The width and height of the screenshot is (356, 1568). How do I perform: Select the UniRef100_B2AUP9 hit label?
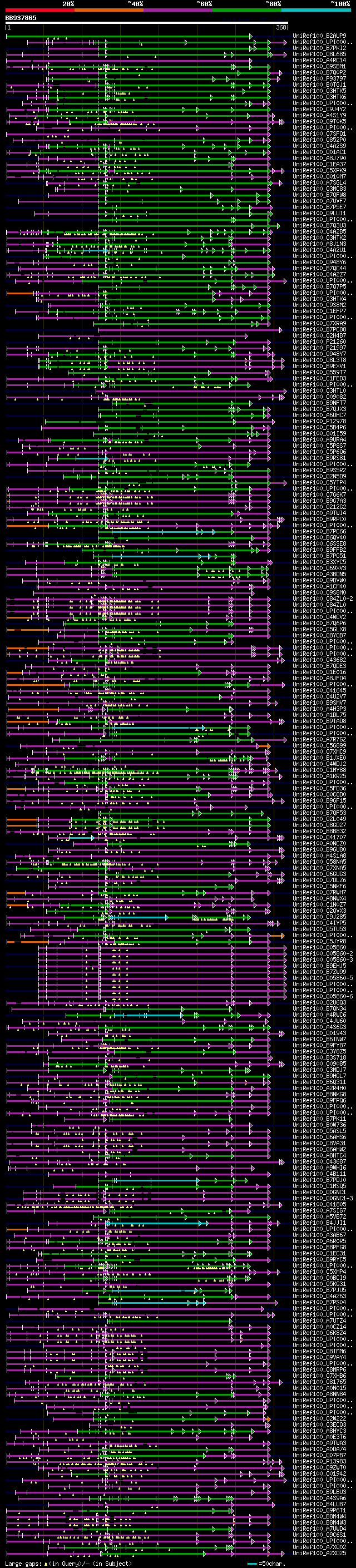[319, 36]
